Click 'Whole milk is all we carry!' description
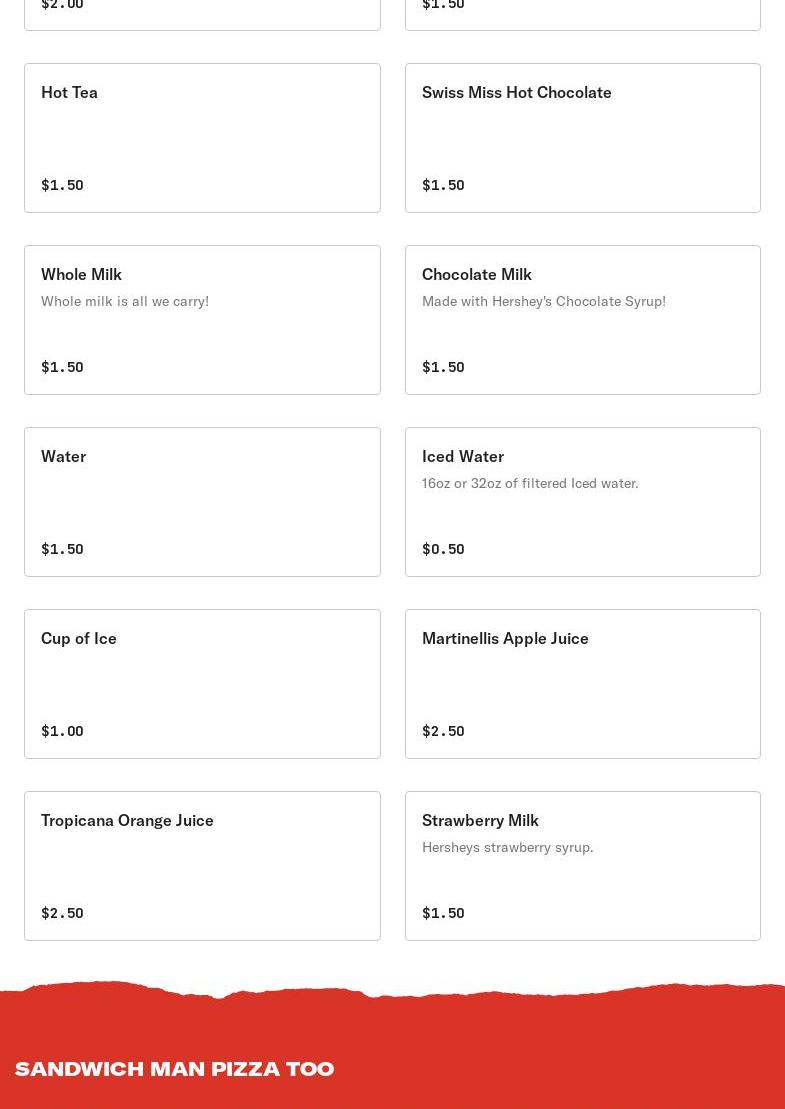 click(x=125, y=301)
